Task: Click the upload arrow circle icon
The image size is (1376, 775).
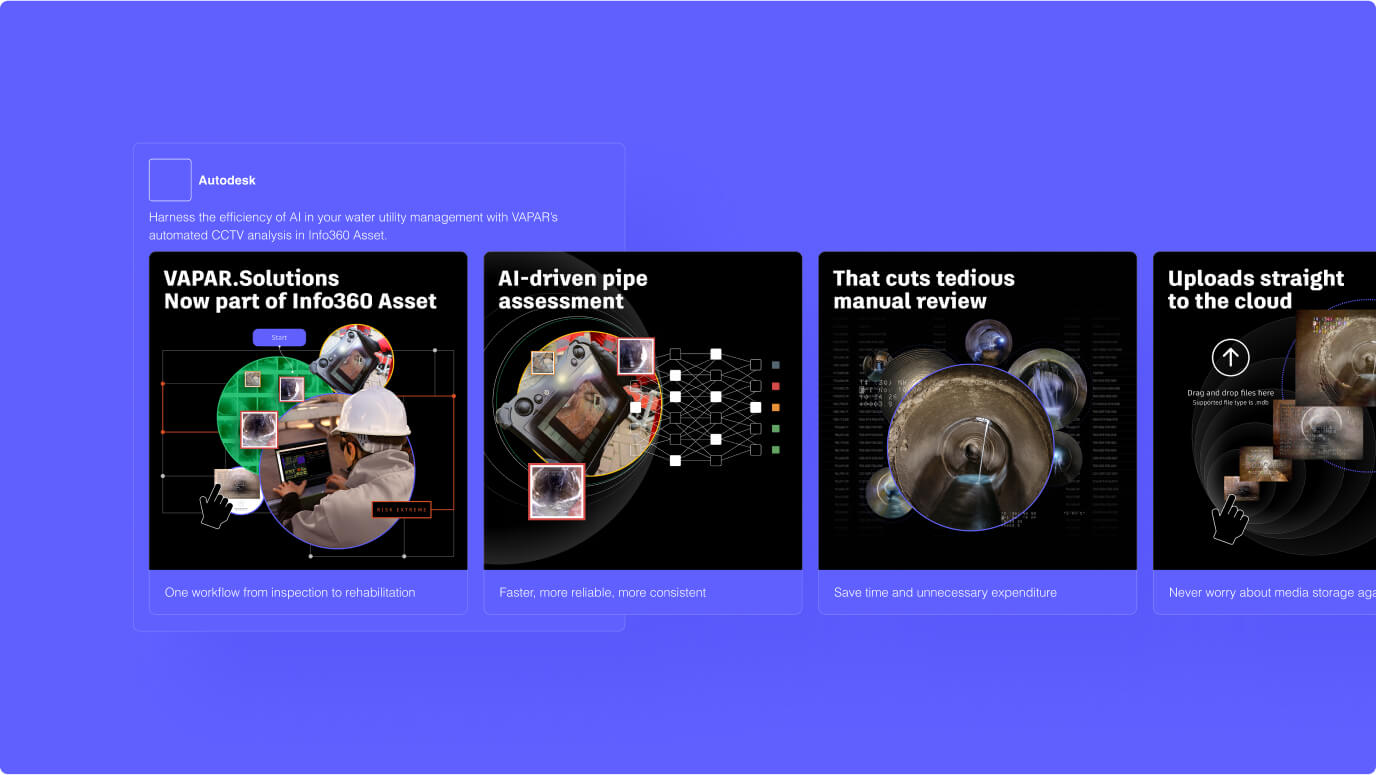Action: pyautogui.click(x=1230, y=357)
